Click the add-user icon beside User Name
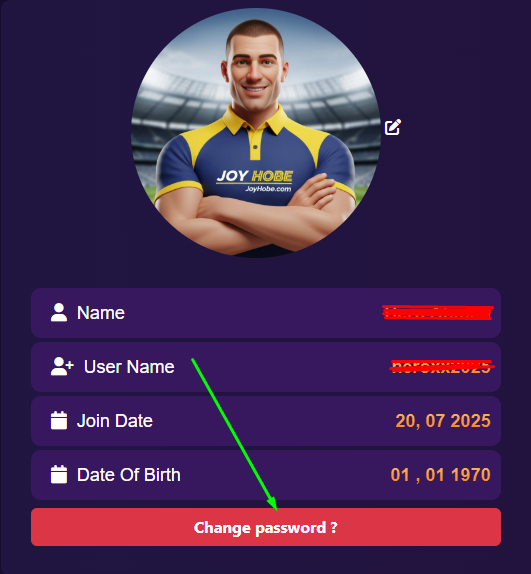 pyautogui.click(x=62, y=366)
